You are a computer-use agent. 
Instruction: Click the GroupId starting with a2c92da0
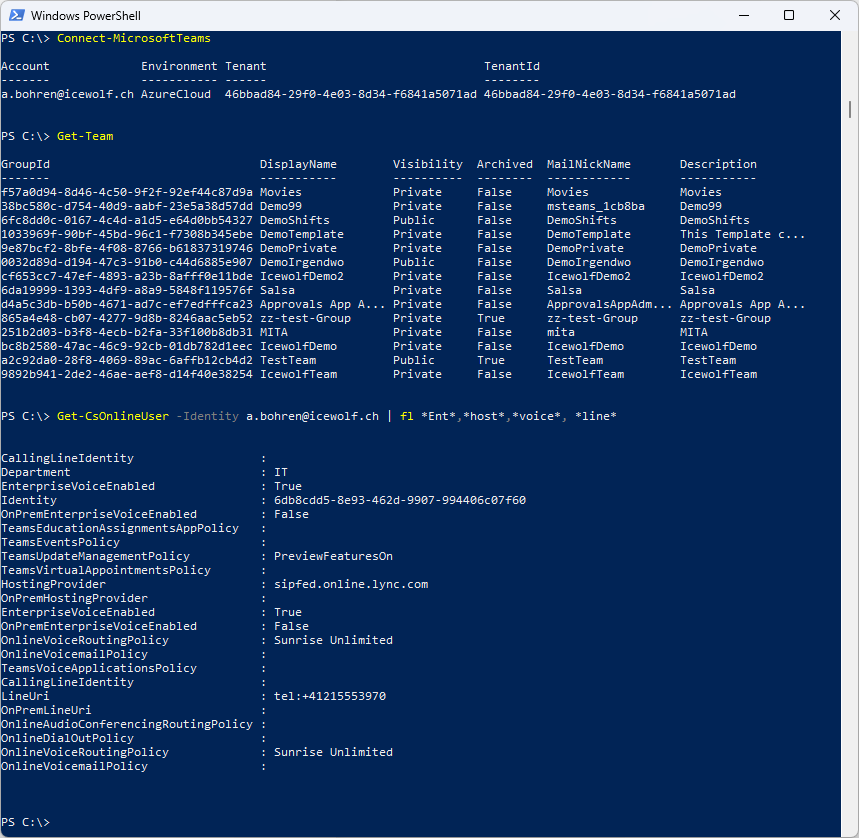tap(127, 360)
